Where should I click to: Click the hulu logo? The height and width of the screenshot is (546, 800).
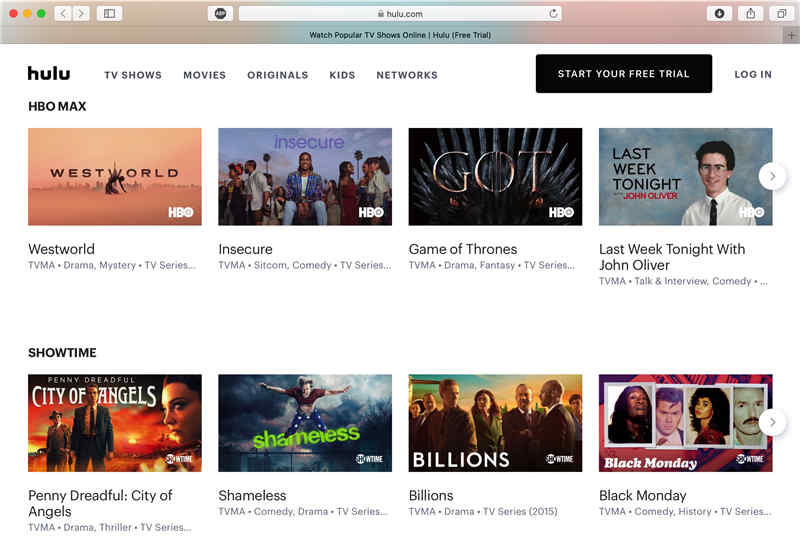point(49,73)
